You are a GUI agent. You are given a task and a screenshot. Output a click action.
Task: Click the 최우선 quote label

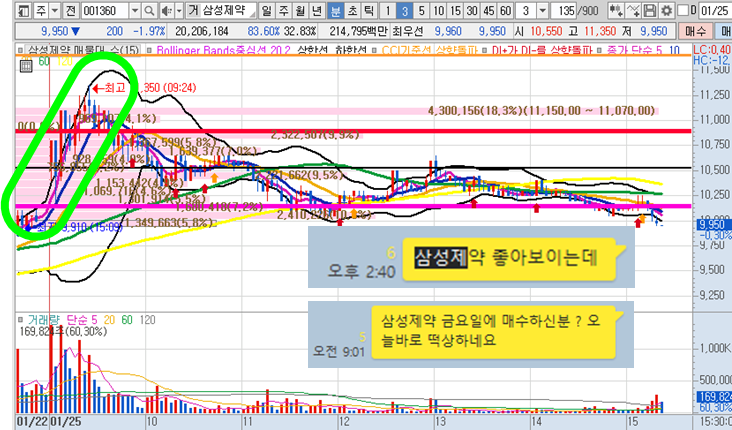407,31
